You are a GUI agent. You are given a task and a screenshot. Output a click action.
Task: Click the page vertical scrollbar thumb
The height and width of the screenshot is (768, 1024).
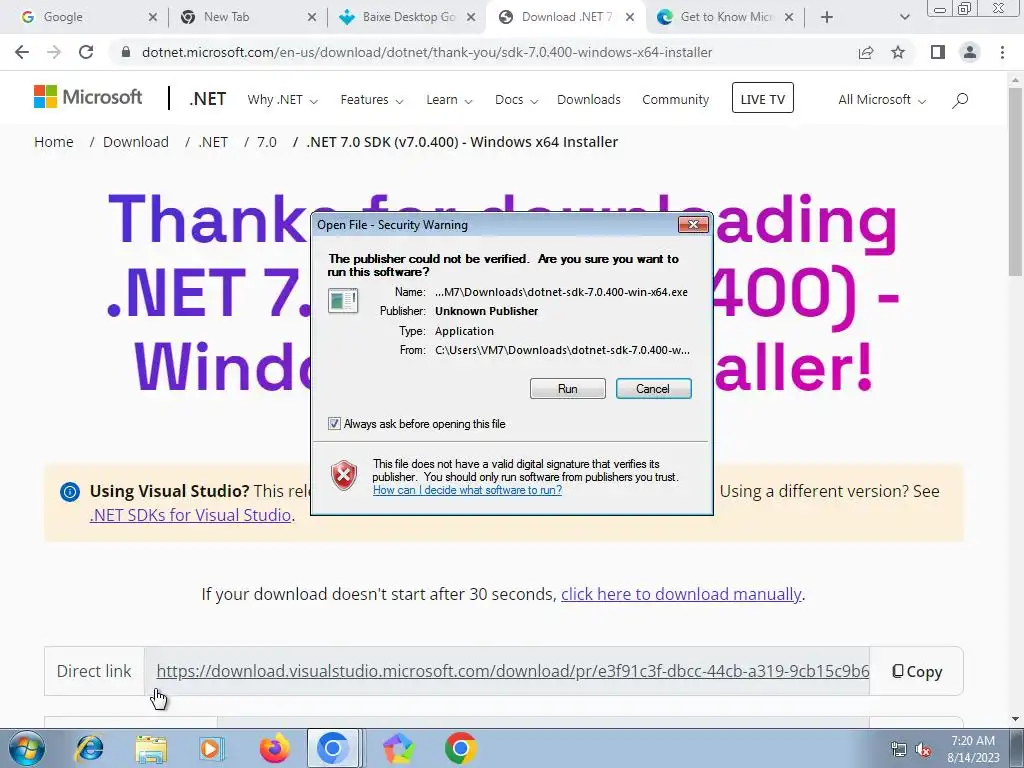tap(1016, 183)
